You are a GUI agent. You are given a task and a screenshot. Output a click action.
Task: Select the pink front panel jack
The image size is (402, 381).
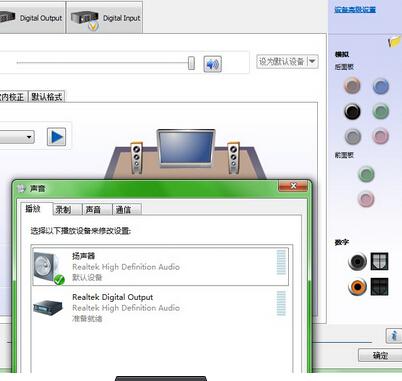click(x=366, y=199)
